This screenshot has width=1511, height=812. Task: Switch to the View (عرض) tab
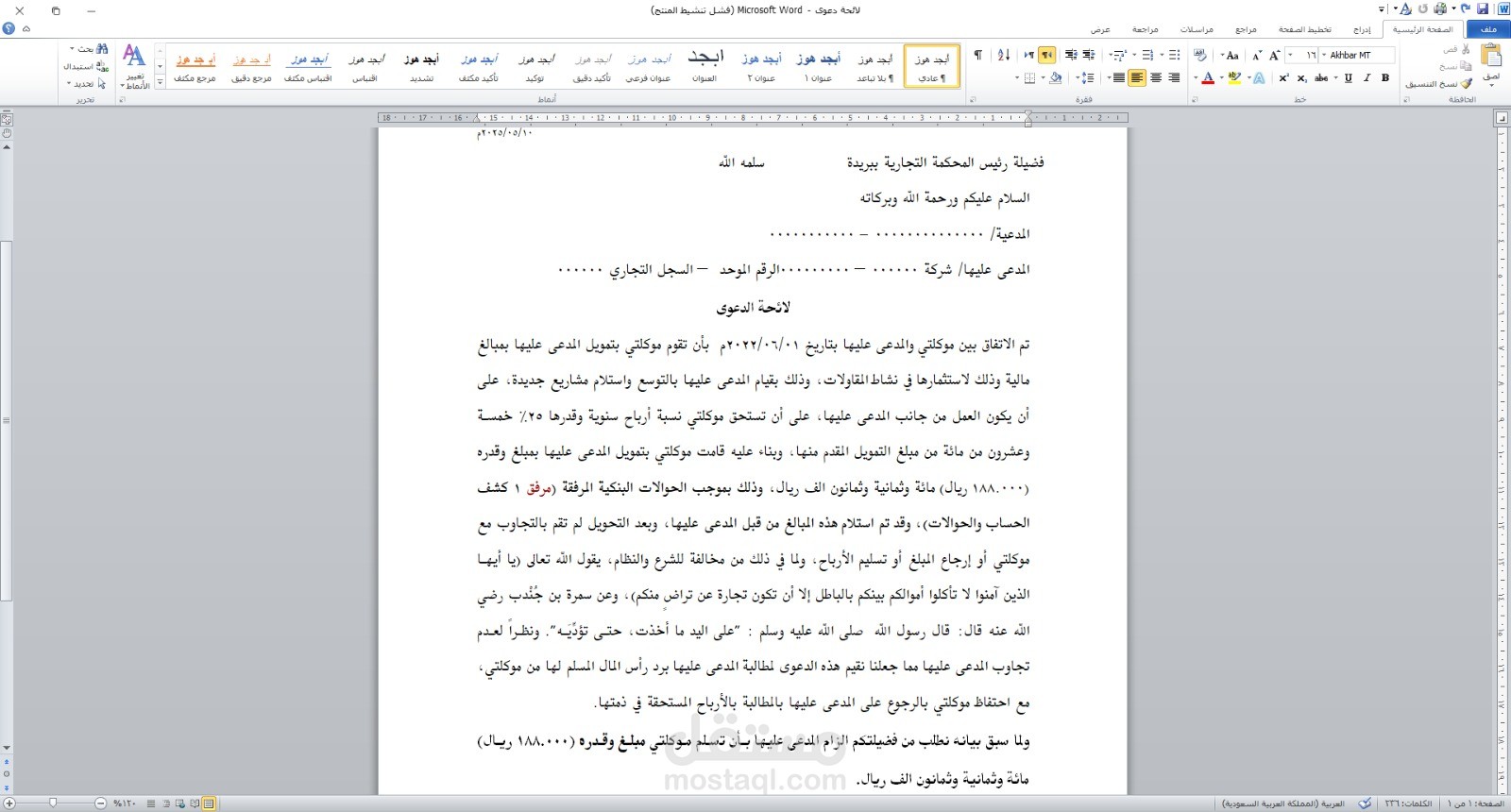coord(1100,29)
